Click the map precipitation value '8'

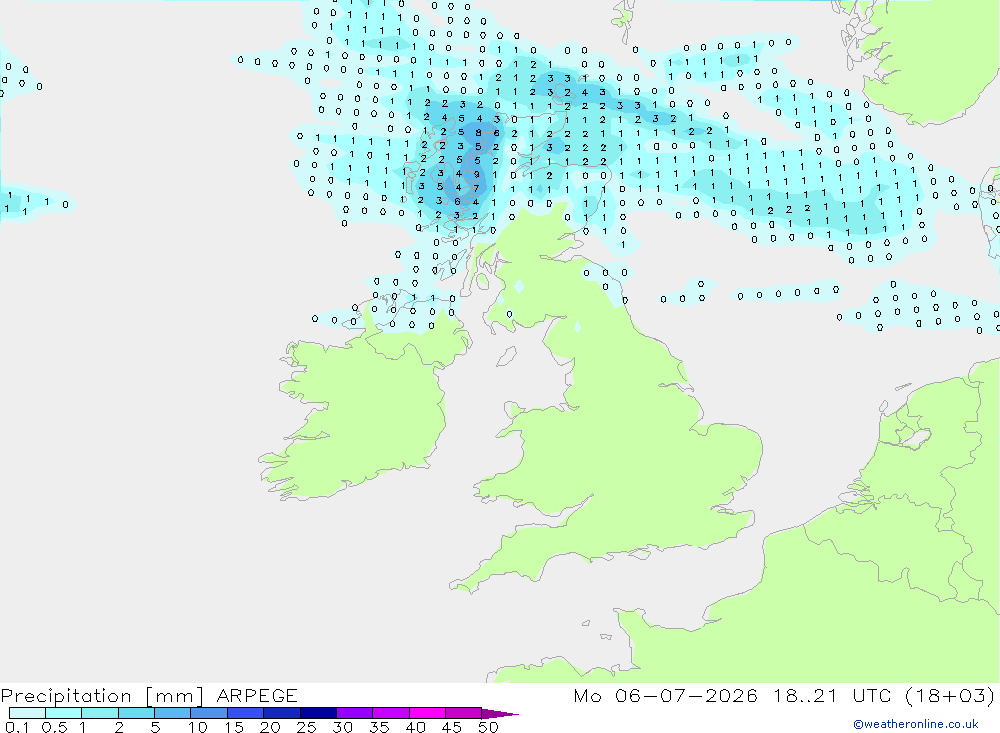[x=478, y=133]
